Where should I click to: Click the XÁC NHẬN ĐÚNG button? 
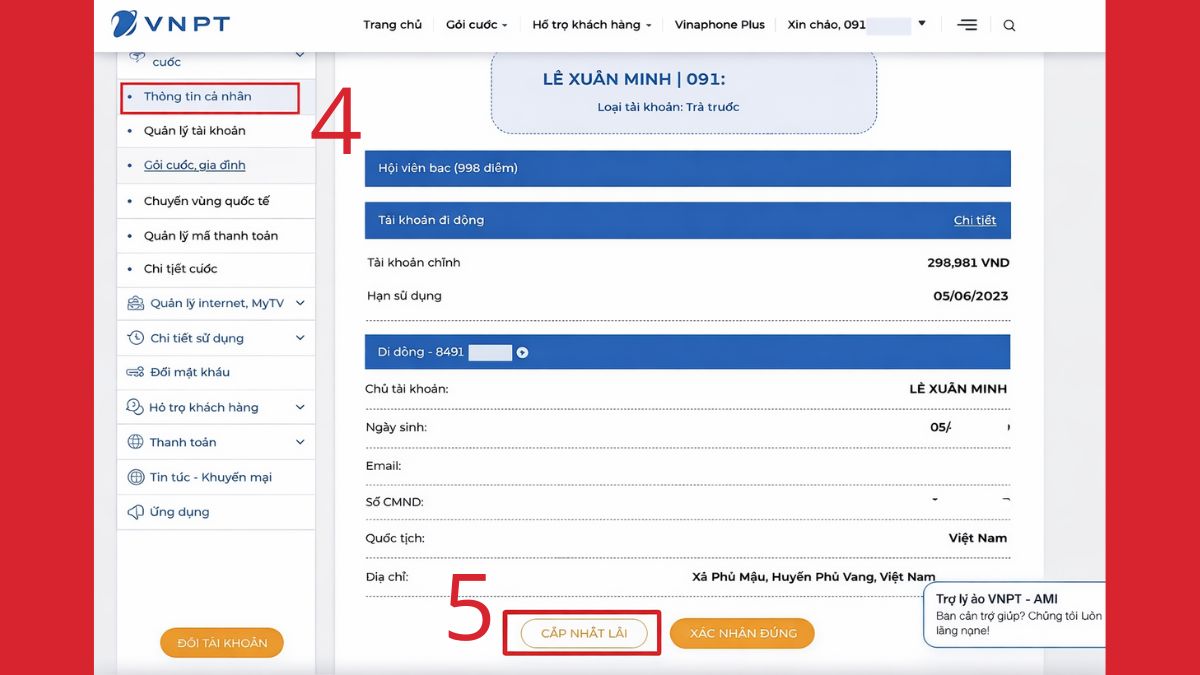tap(742, 633)
